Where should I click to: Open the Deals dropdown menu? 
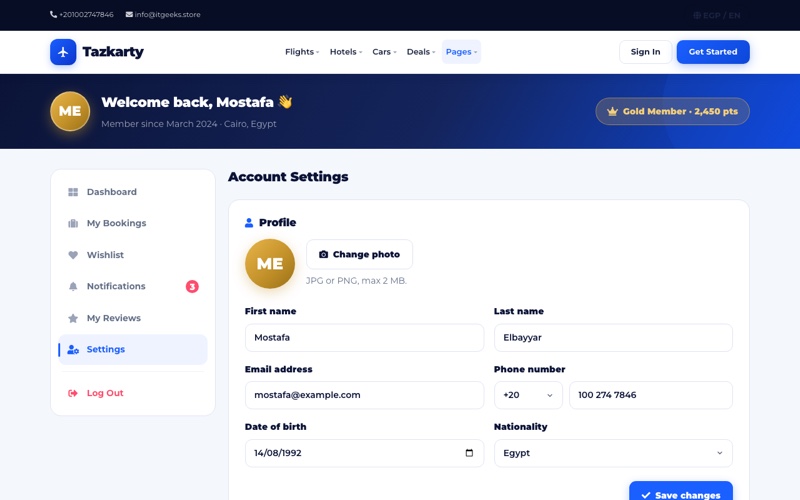421,52
